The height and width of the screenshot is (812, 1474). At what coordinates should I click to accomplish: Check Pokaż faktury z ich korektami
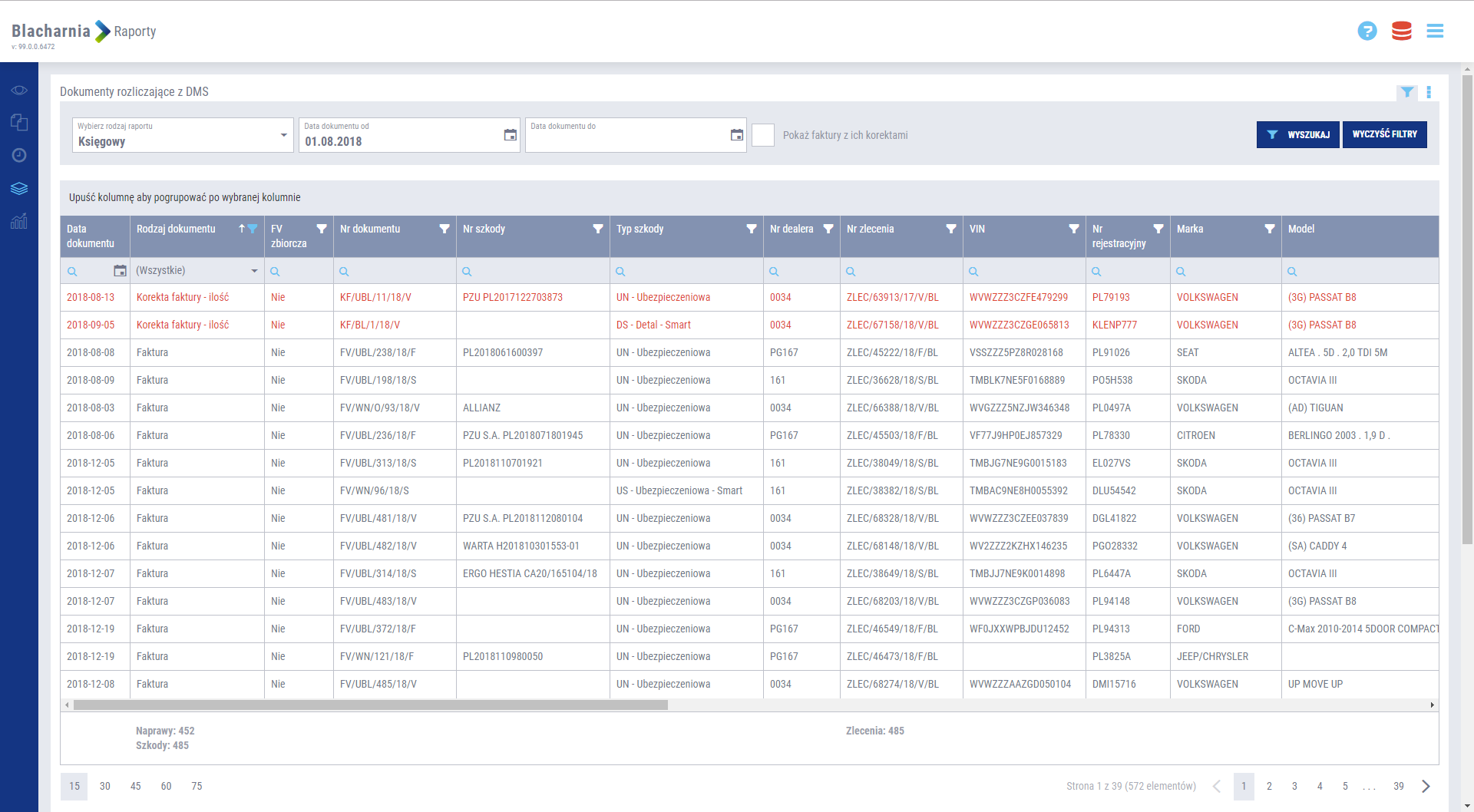[x=762, y=135]
